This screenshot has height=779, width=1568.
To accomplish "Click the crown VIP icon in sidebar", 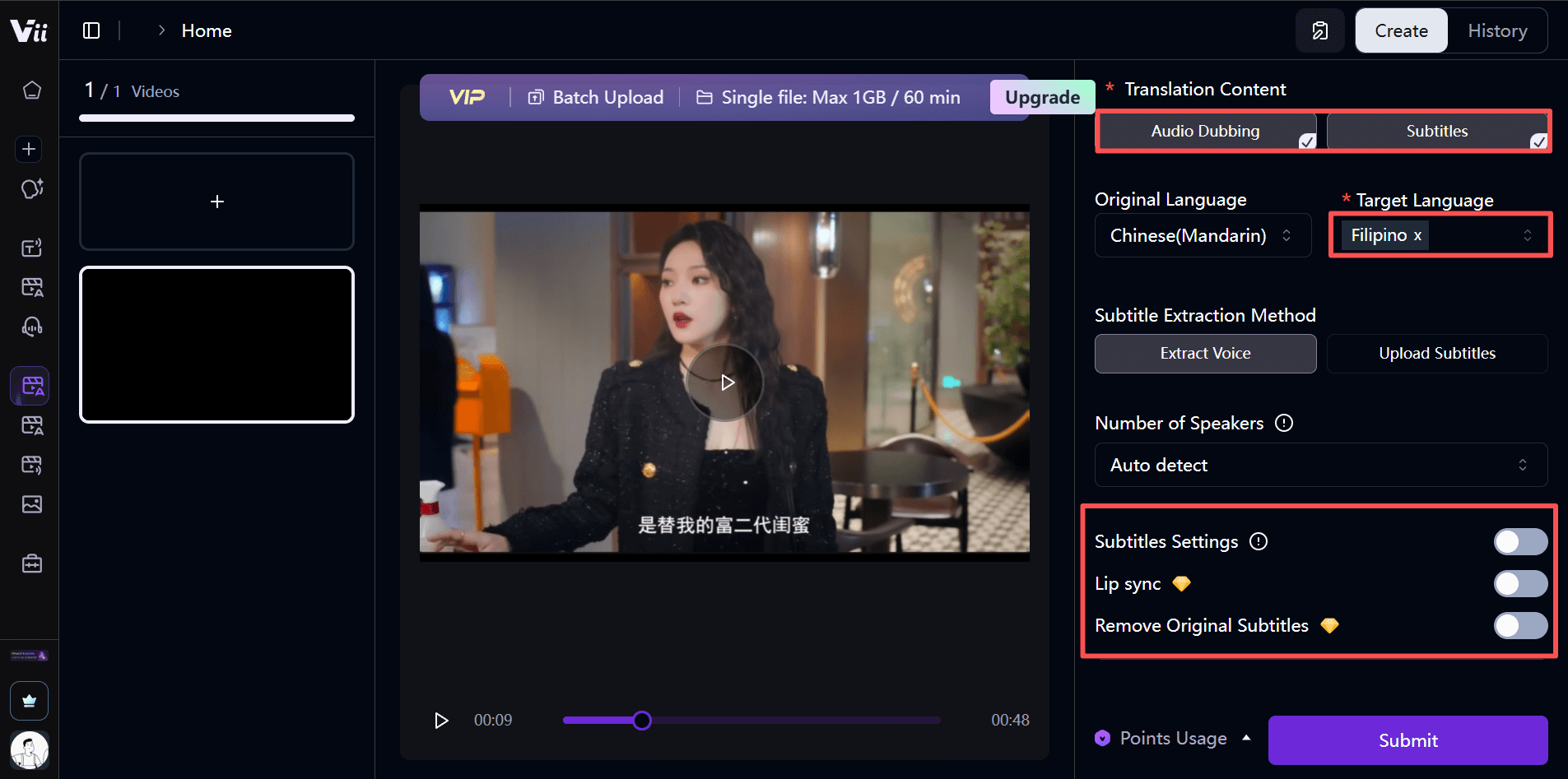I will (x=30, y=701).
